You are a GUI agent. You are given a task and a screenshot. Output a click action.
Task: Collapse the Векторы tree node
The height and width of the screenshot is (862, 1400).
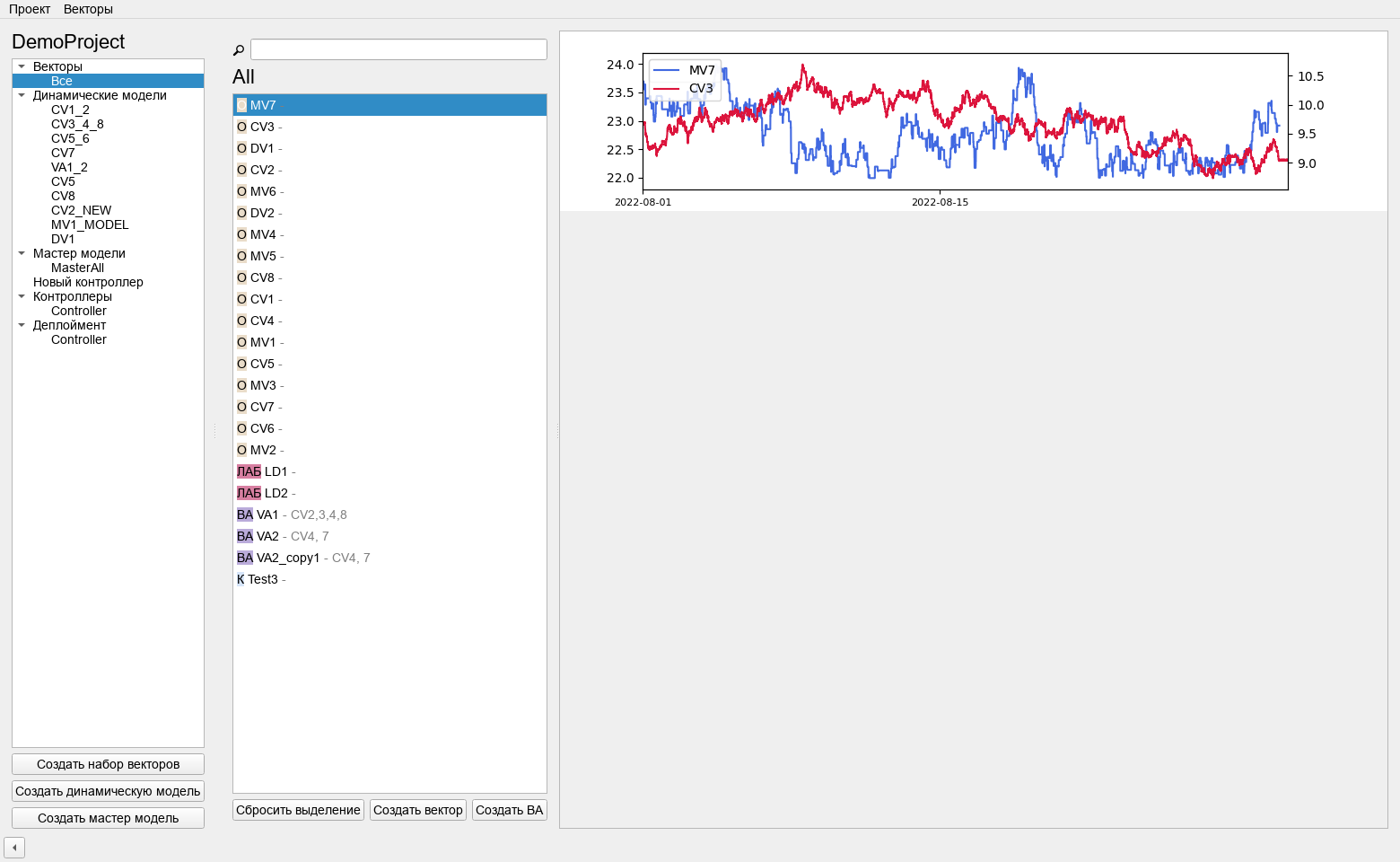click(x=22, y=66)
